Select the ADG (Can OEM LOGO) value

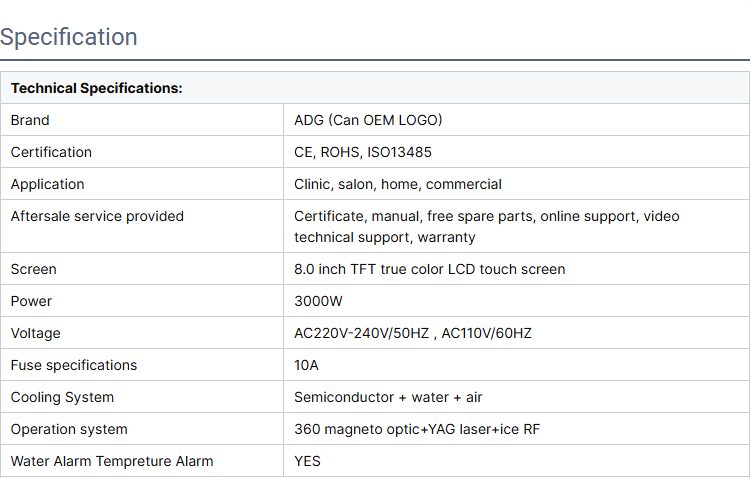[368, 120]
